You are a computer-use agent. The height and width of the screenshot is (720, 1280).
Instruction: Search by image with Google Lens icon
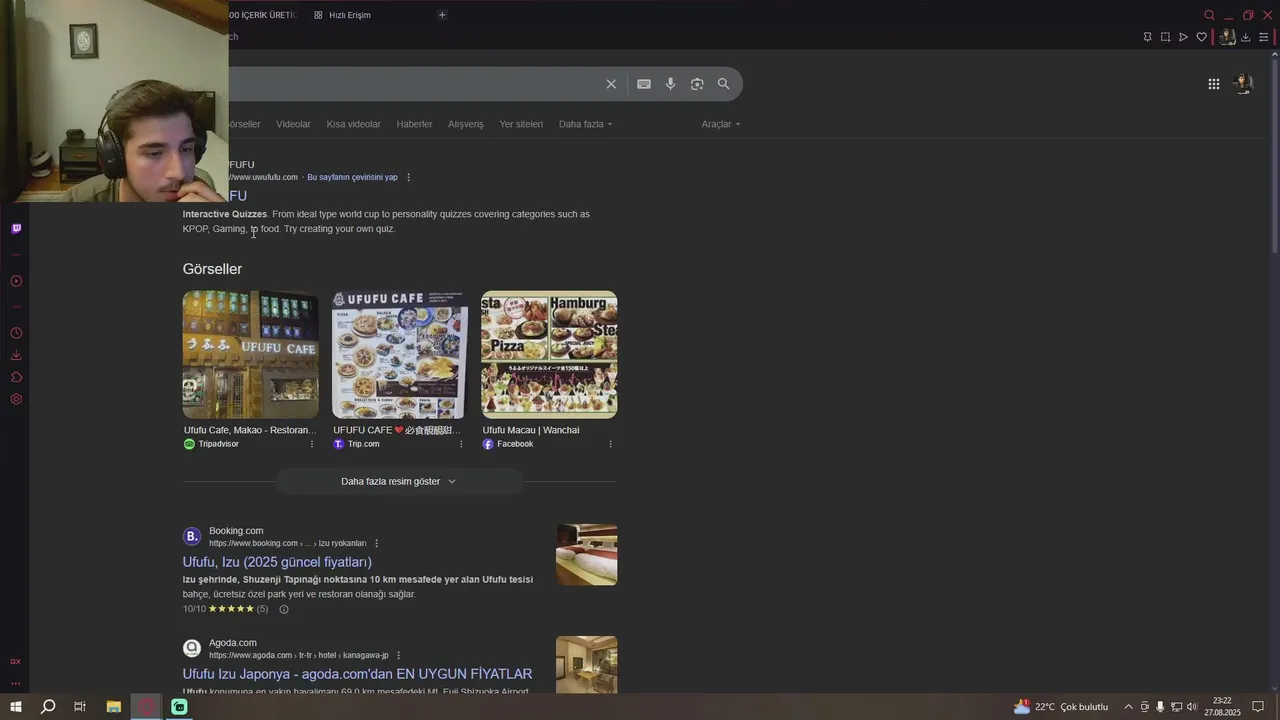697,84
